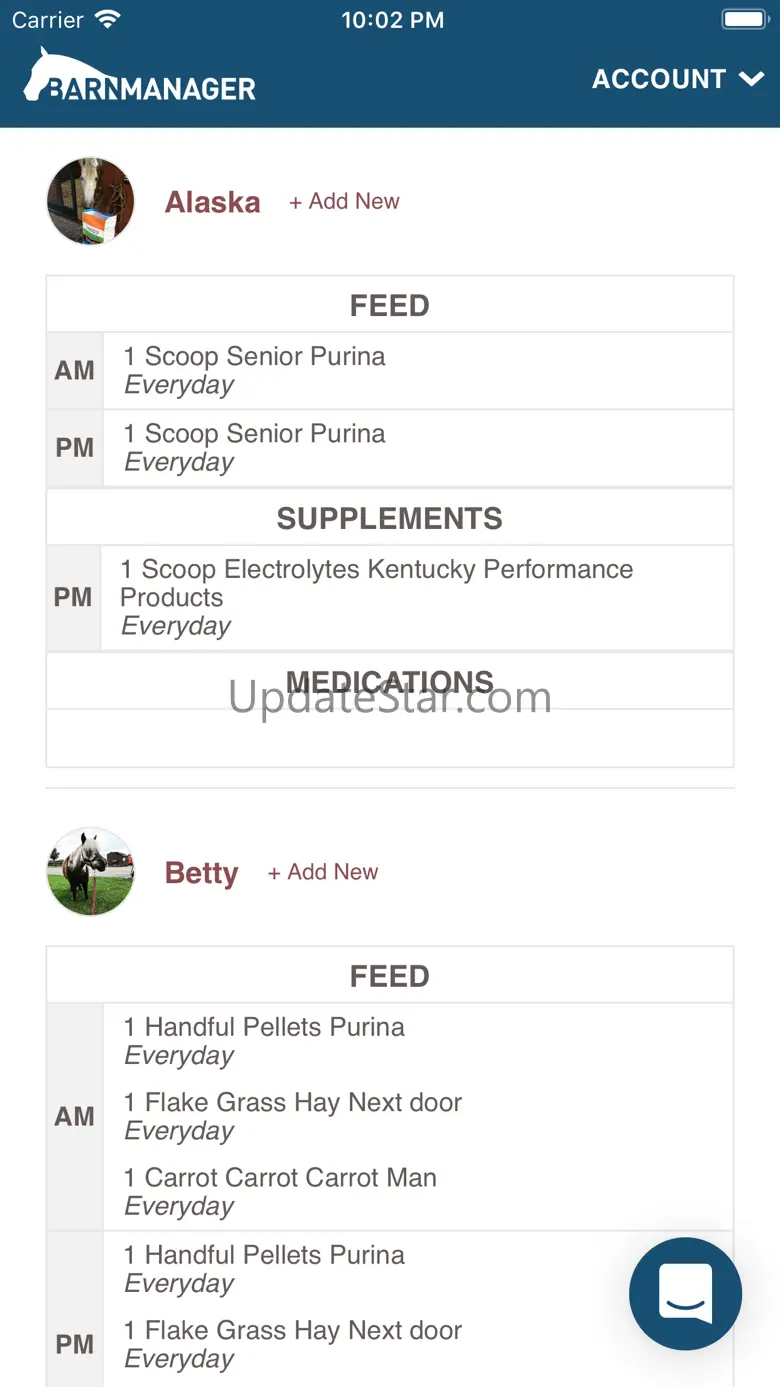Select Betty's AM Flake Grass Hay entry
This screenshot has width=780, height=1387.
tap(293, 1116)
